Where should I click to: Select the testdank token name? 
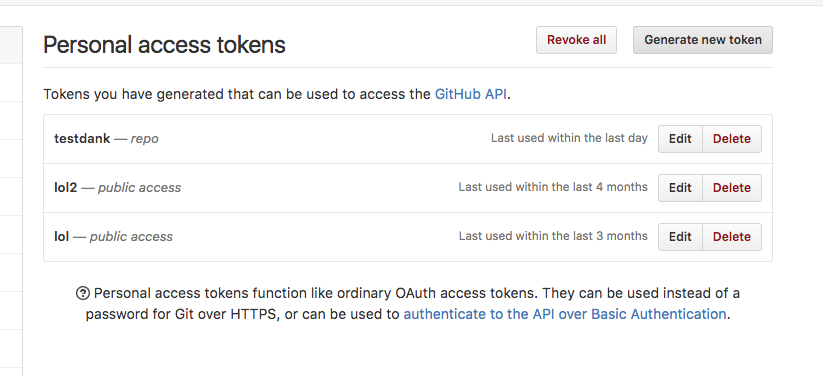tap(82, 139)
